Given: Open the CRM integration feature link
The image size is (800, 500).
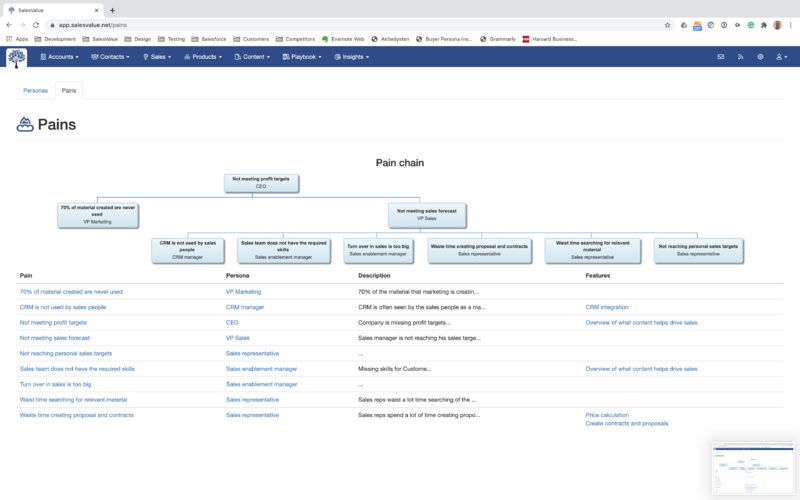Looking at the screenshot, I should point(607,307).
